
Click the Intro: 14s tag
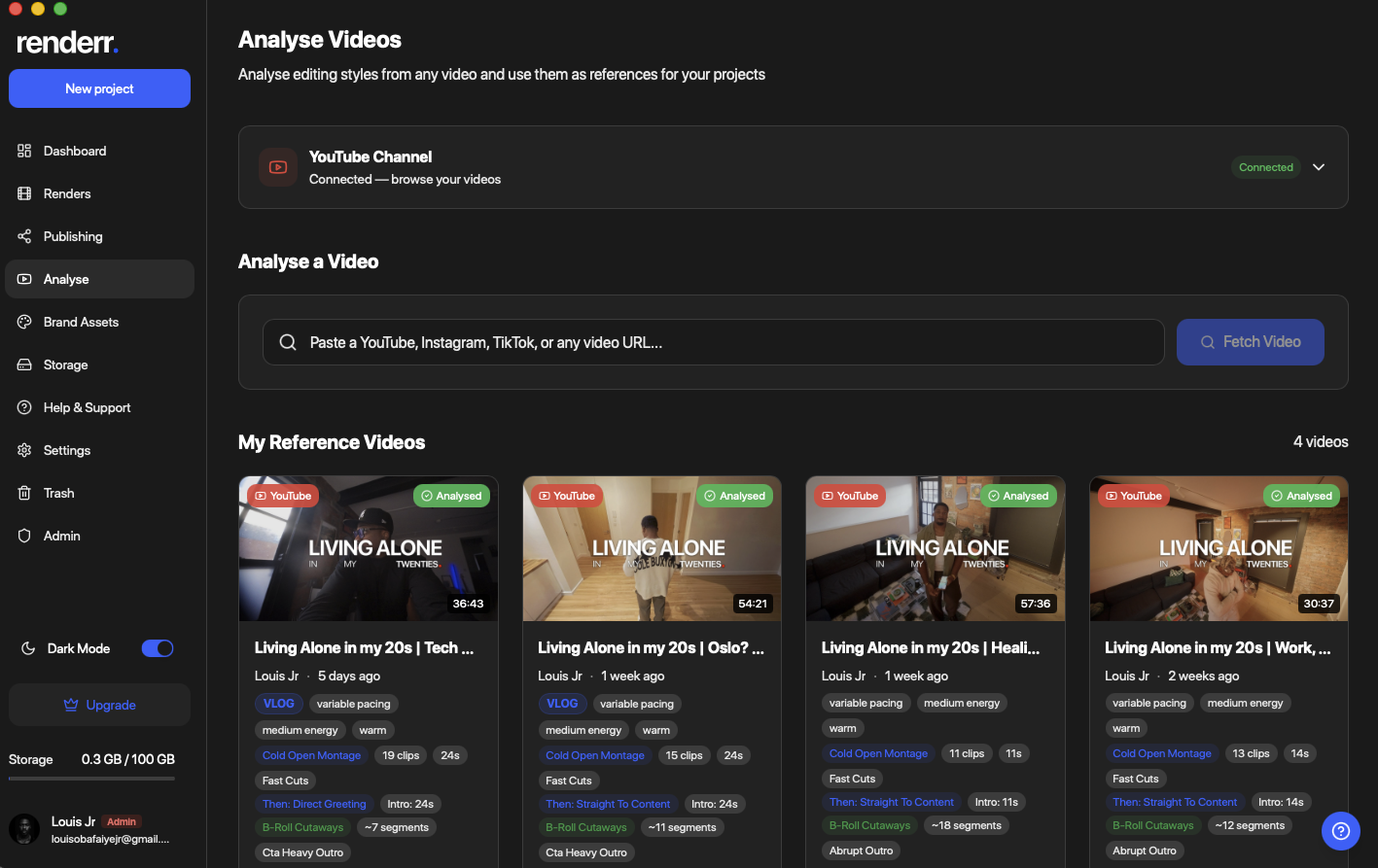tap(1281, 802)
